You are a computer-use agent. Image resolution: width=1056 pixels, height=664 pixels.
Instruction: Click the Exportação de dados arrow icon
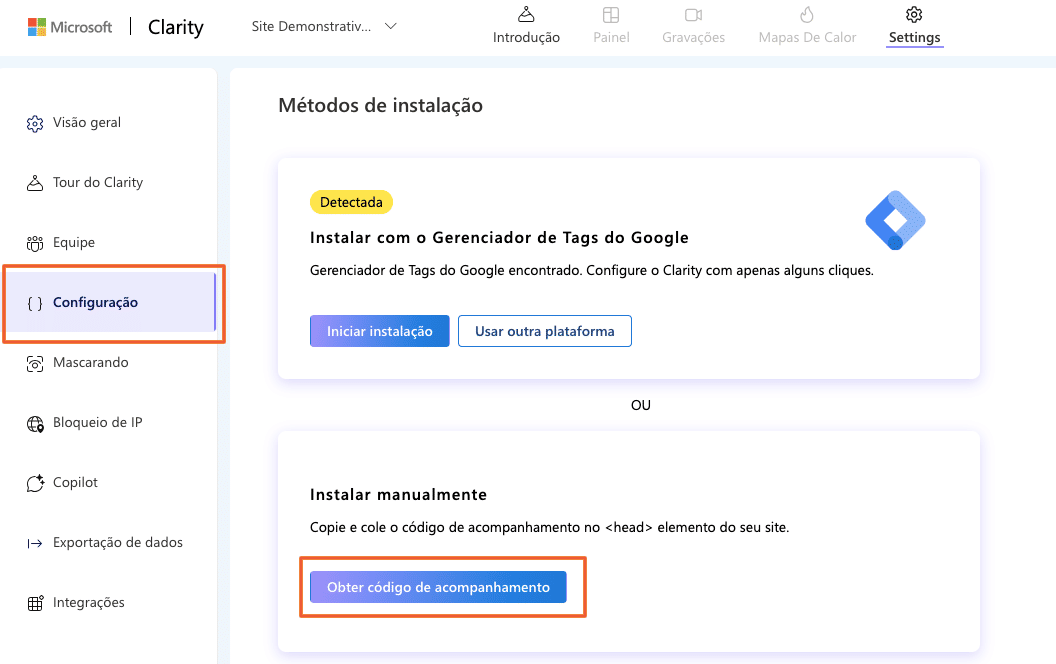point(34,543)
